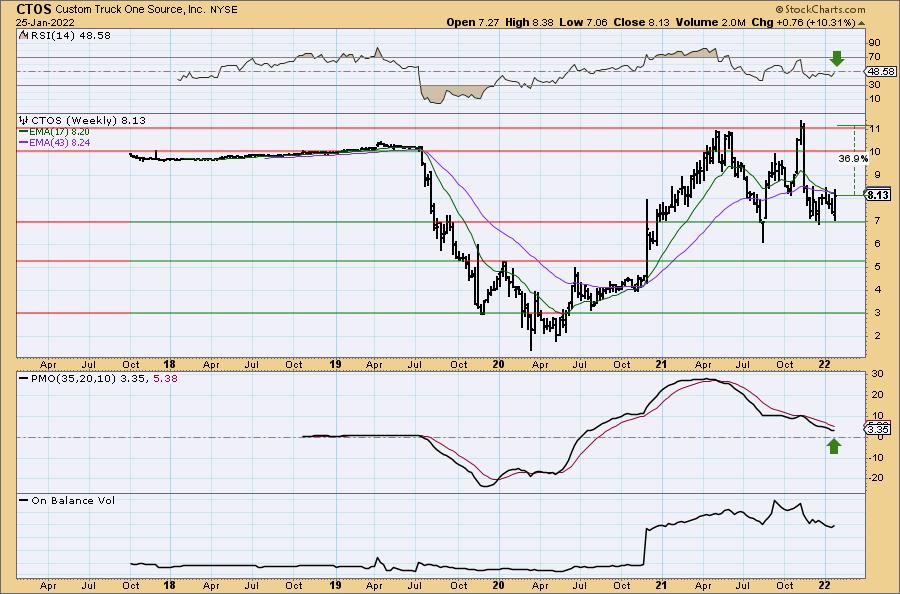Viewport: 900px width, 594px height.
Task: Click the Volume 2.0M value
Action: pyautogui.click(x=711, y=22)
